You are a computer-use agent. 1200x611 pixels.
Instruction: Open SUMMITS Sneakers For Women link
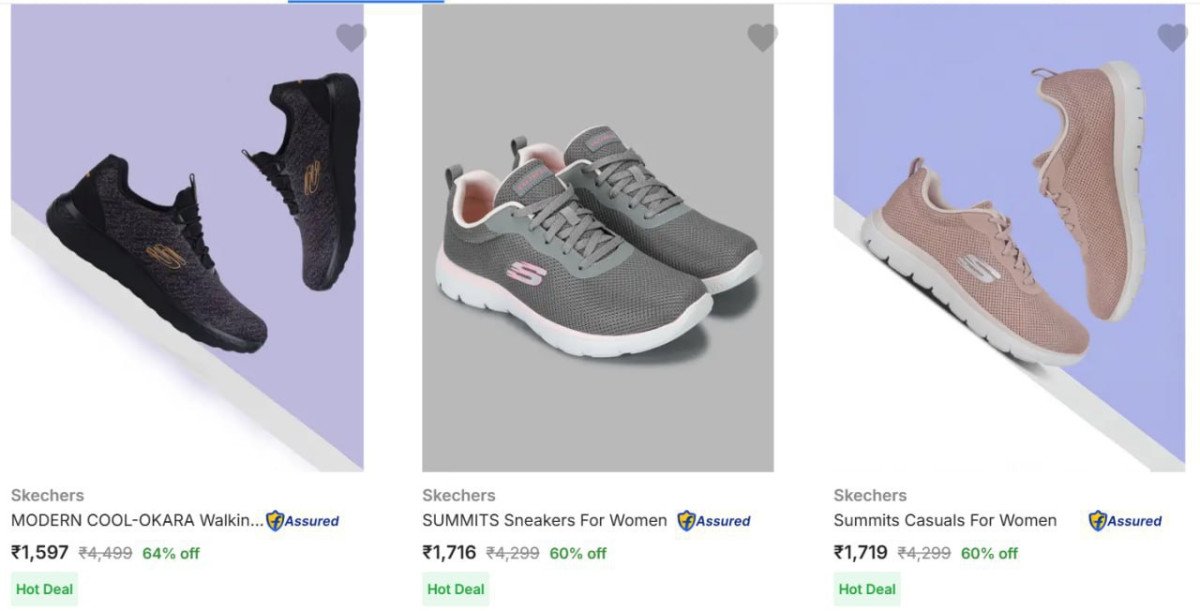pos(544,521)
